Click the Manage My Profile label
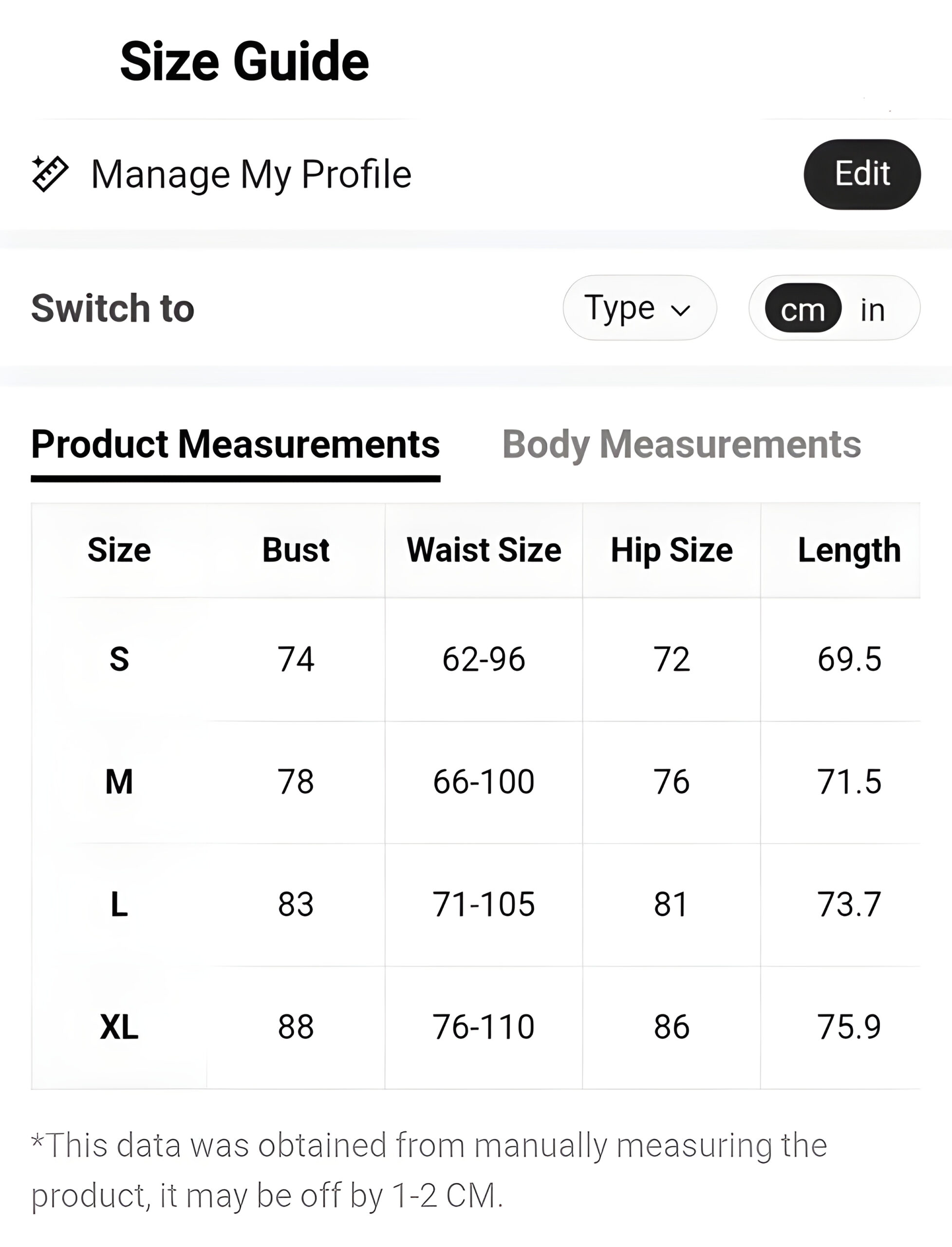 click(x=251, y=174)
